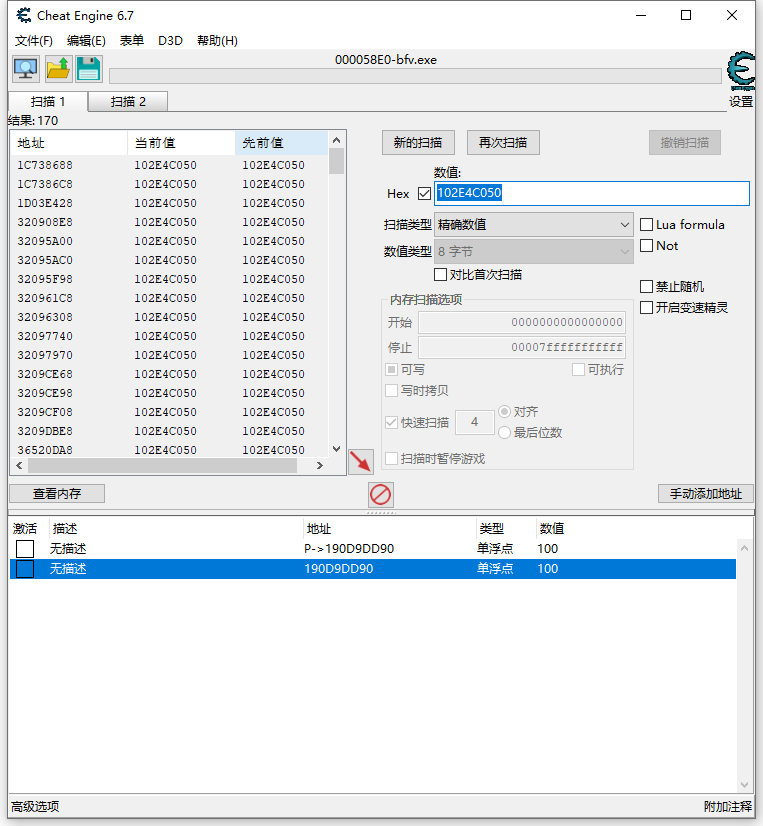Open the 表单 menu
Screen dimensions: 763x826
click(x=132, y=41)
